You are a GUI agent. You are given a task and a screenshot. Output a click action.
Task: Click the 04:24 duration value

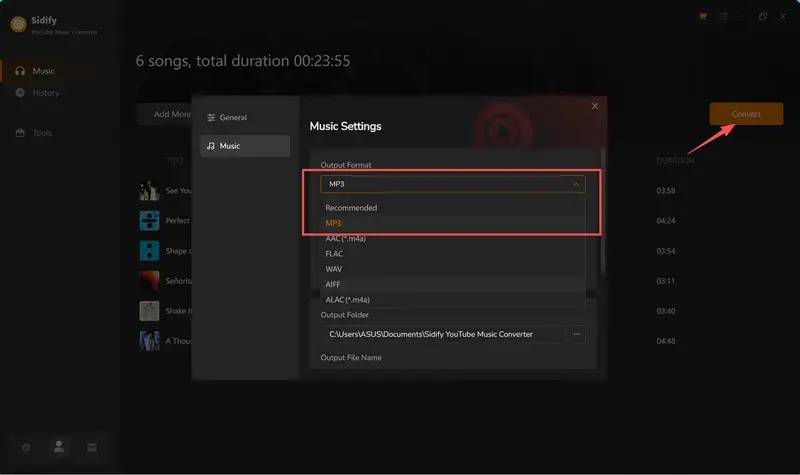click(666, 221)
